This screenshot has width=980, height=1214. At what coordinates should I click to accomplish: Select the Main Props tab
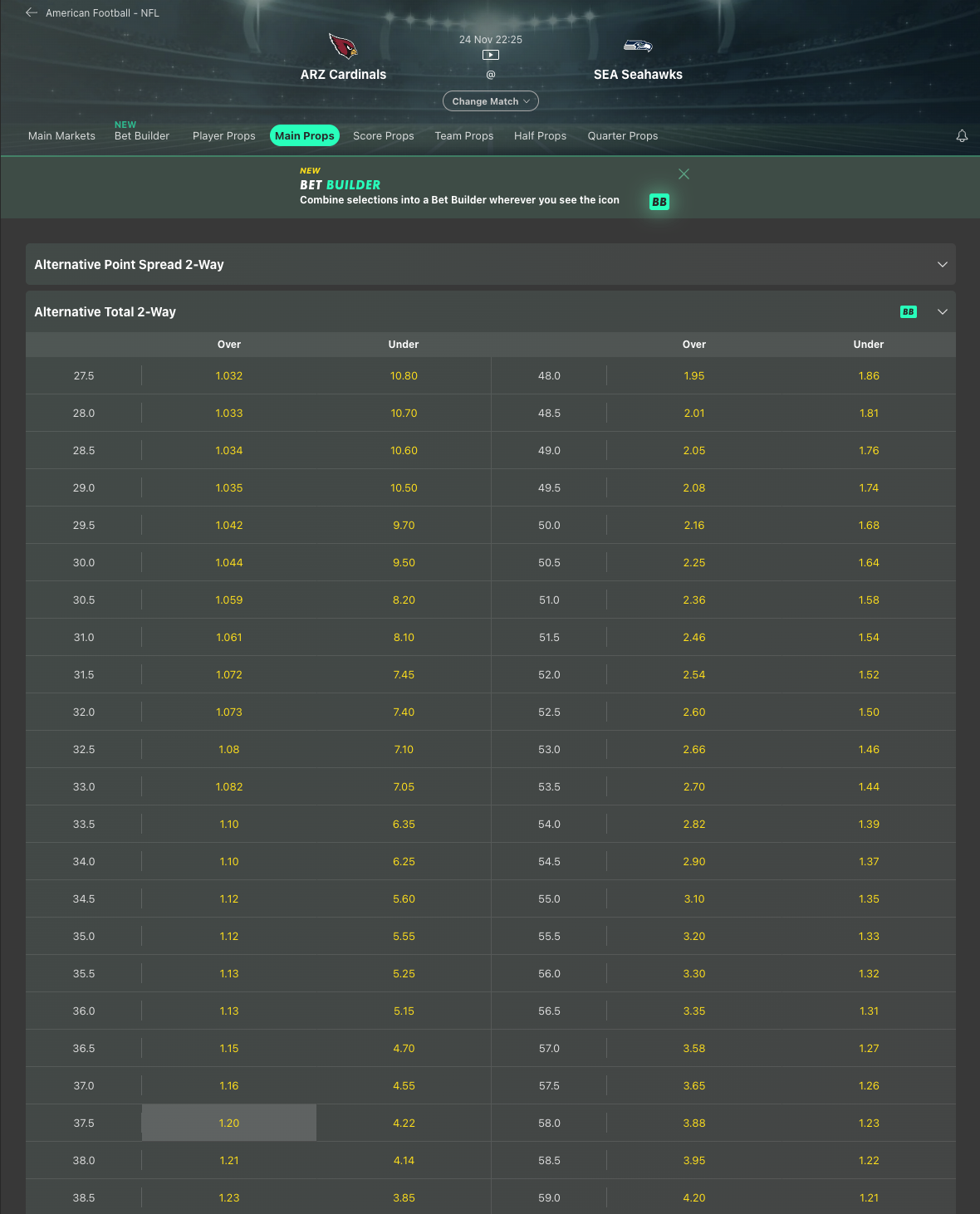tap(305, 135)
